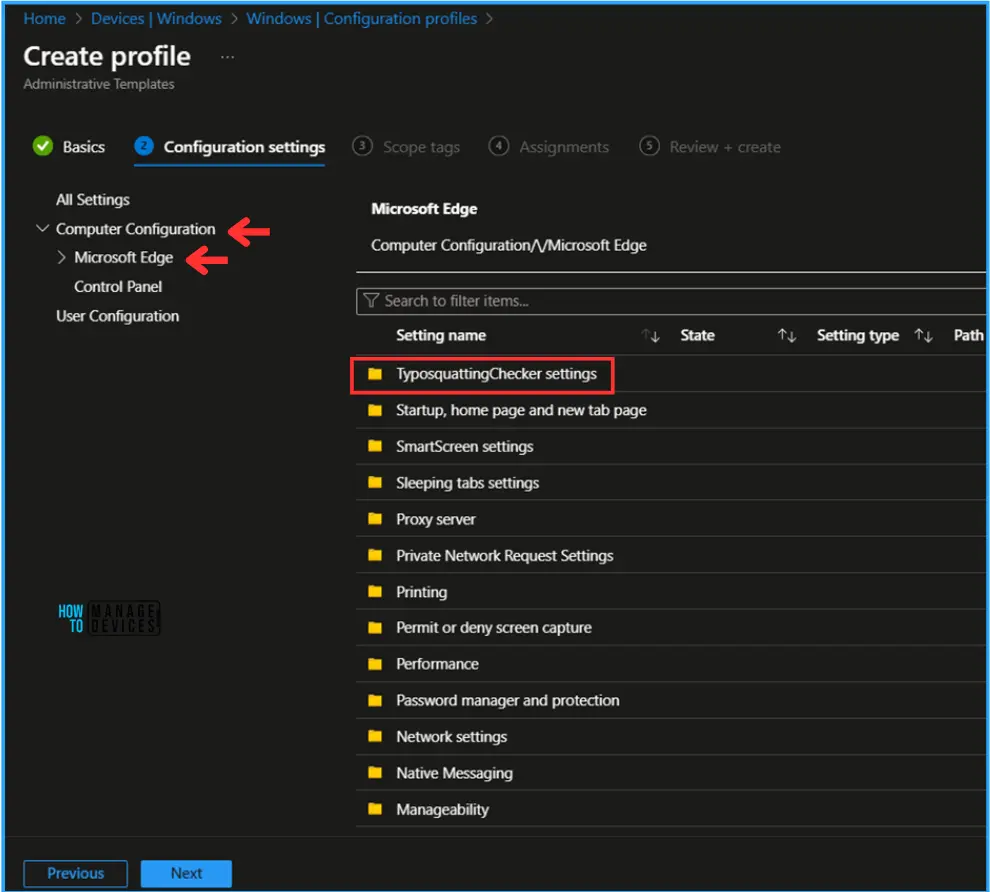Click the TyposquattingChecker settings folder icon

[375, 374]
